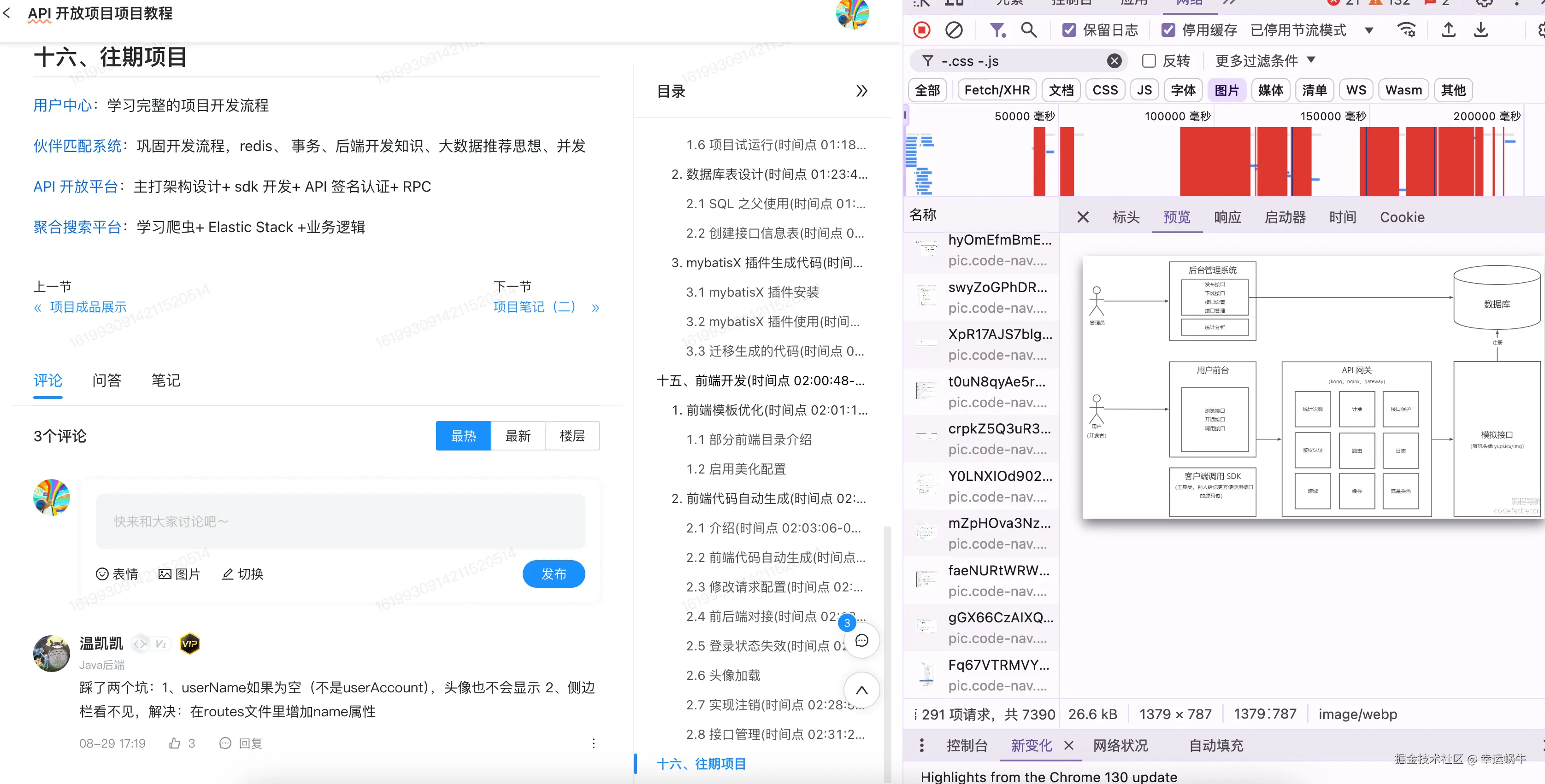Image resolution: width=1545 pixels, height=784 pixels.
Task: Open the throttling mode dropdown
Action: pos(1368,30)
